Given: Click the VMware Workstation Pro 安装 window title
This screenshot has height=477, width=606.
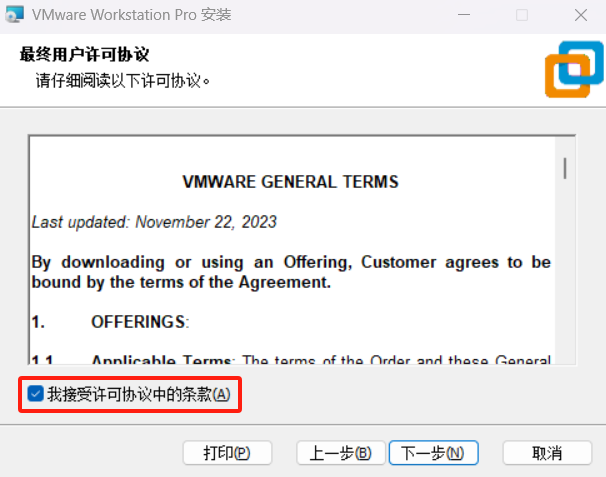Looking at the screenshot, I should 131,15.
